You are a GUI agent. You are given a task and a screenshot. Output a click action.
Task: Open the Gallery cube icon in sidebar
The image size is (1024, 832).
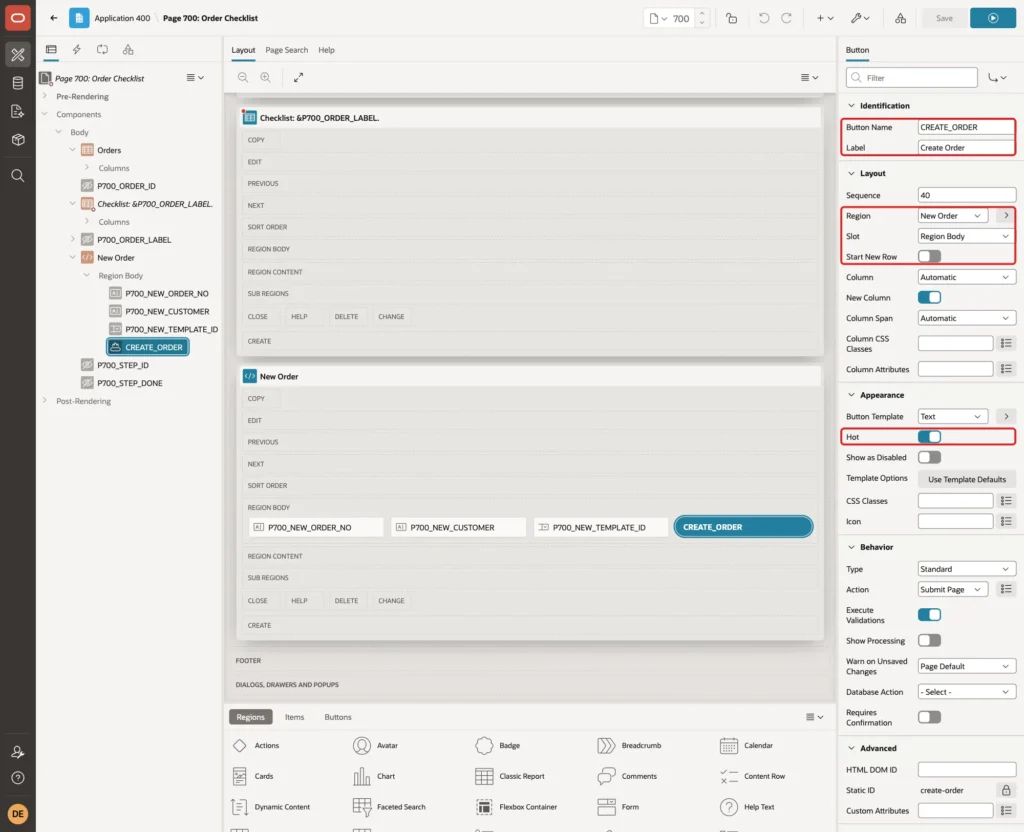[x=18, y=140]
